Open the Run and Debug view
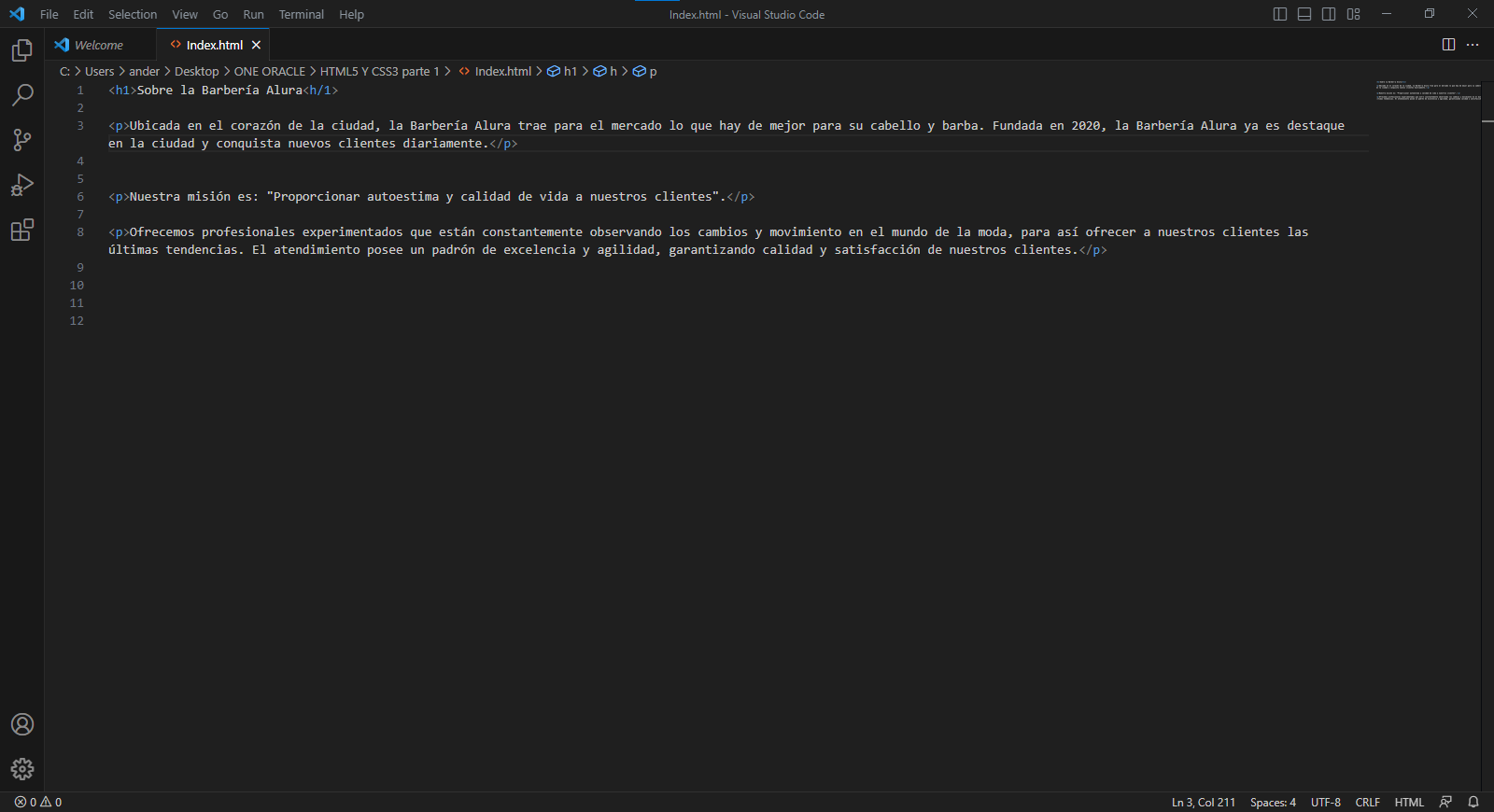 pyautogui.click(x=22, y=184)
